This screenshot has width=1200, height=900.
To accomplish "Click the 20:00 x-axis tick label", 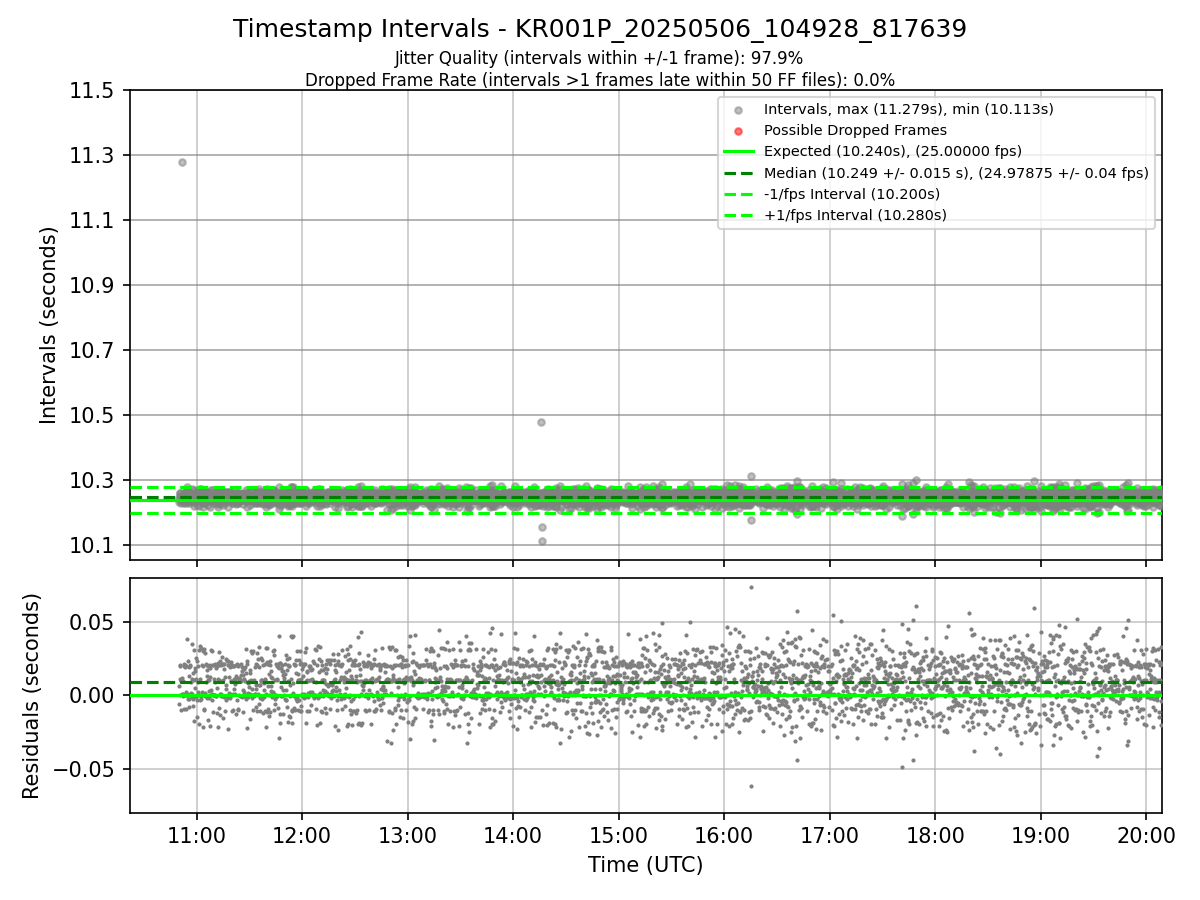I will (1146, 835).
